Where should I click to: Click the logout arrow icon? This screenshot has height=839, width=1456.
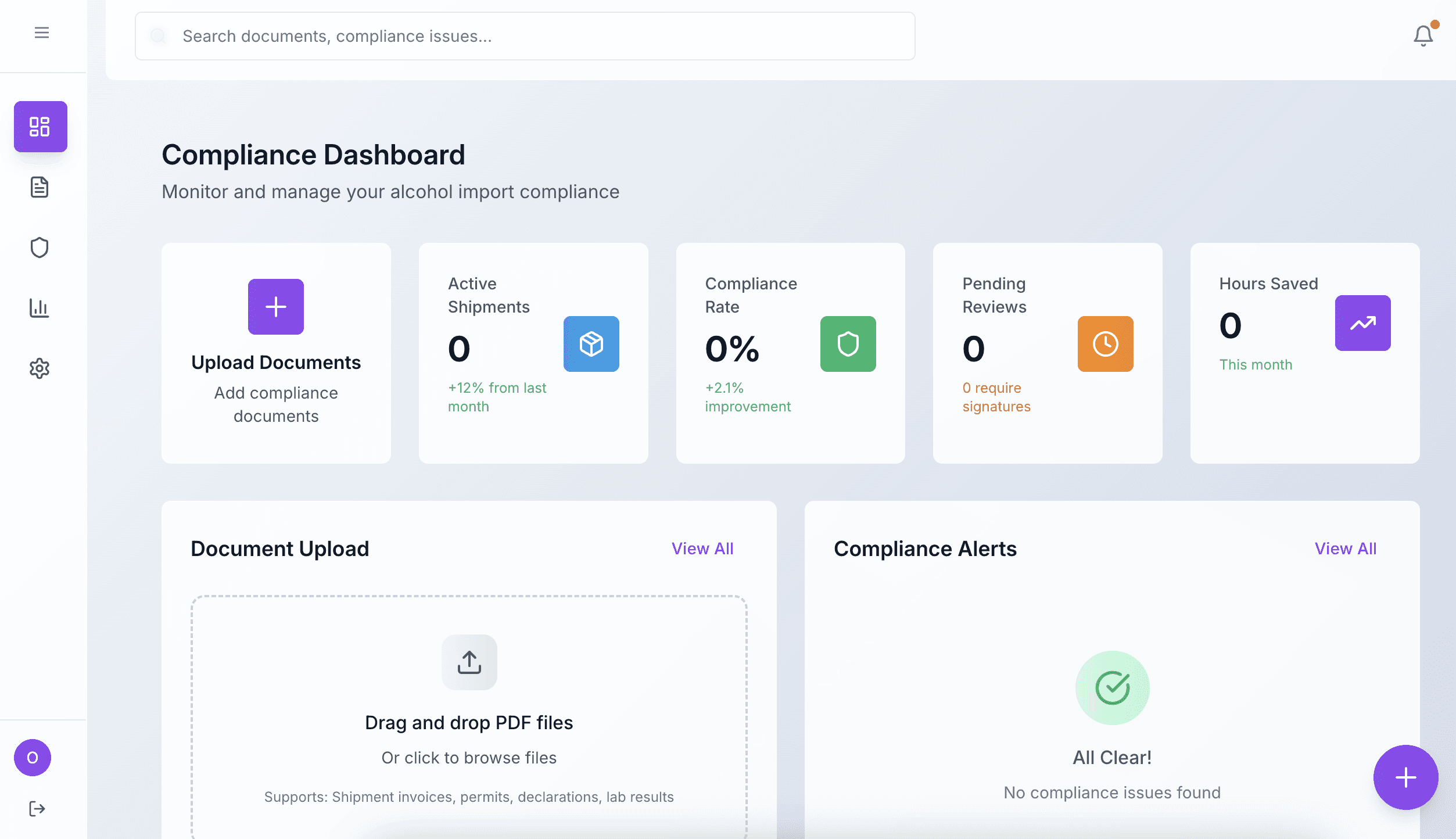(x=37, y=809)
